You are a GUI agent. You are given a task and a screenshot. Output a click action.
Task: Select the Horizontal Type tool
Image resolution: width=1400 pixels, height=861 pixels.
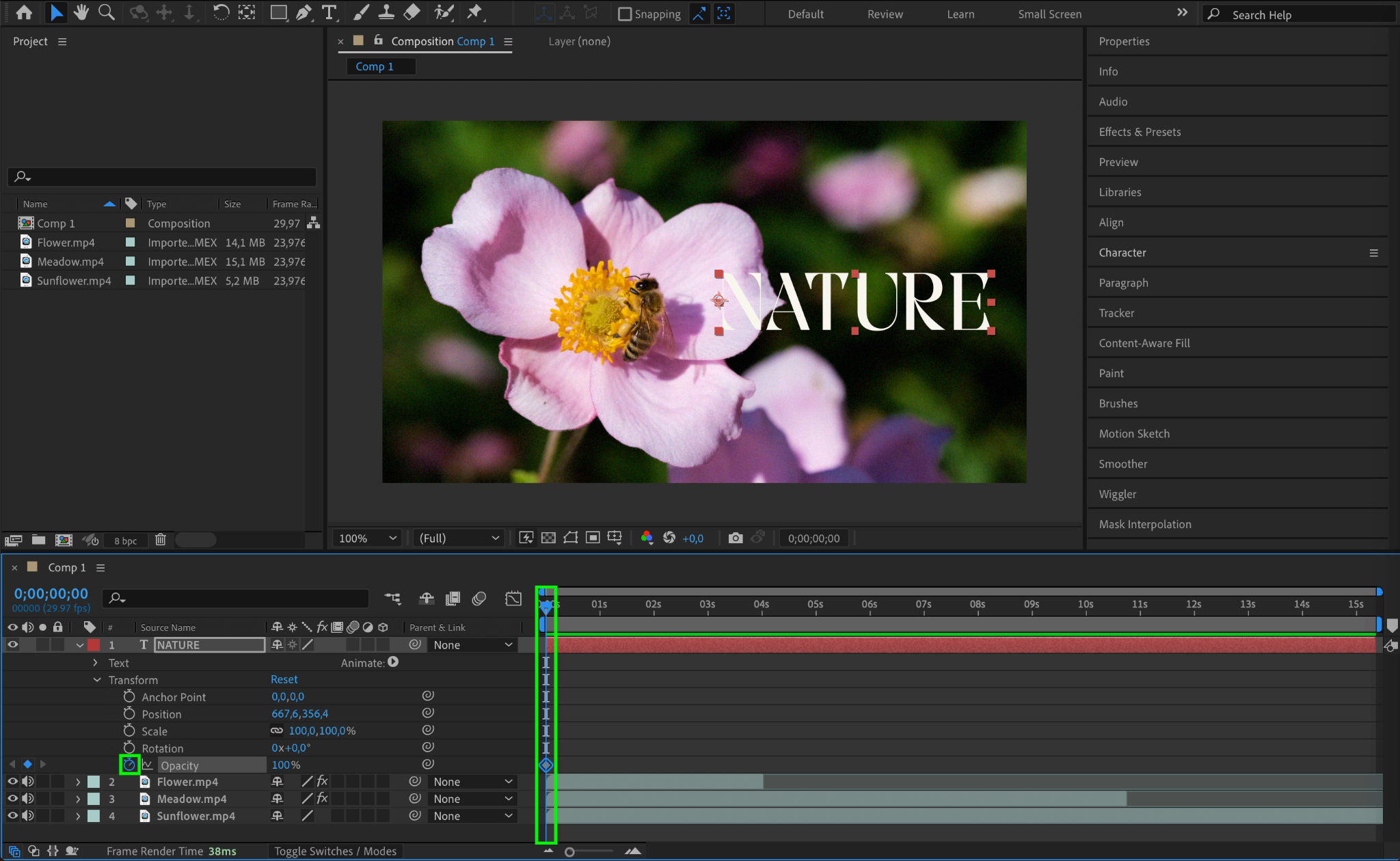click(x=329, y=12)
